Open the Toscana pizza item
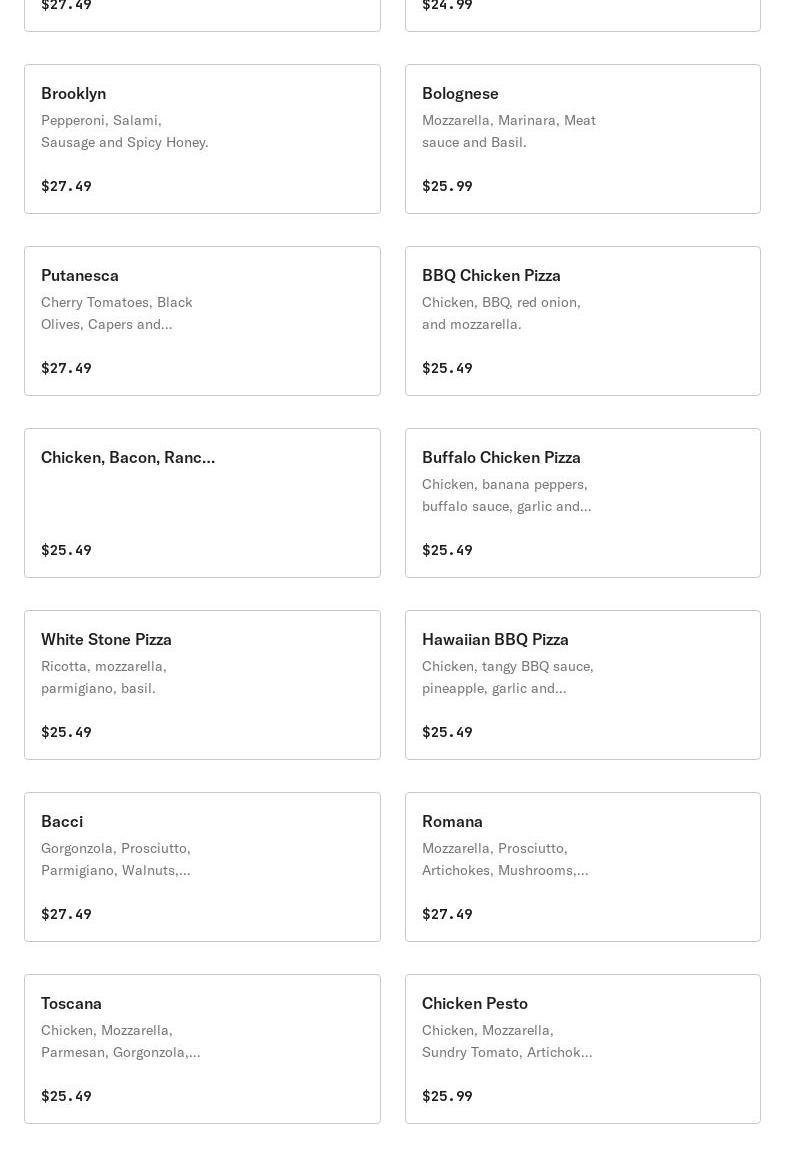Viewport: 785px width, 1155px height. [202, 1049]
